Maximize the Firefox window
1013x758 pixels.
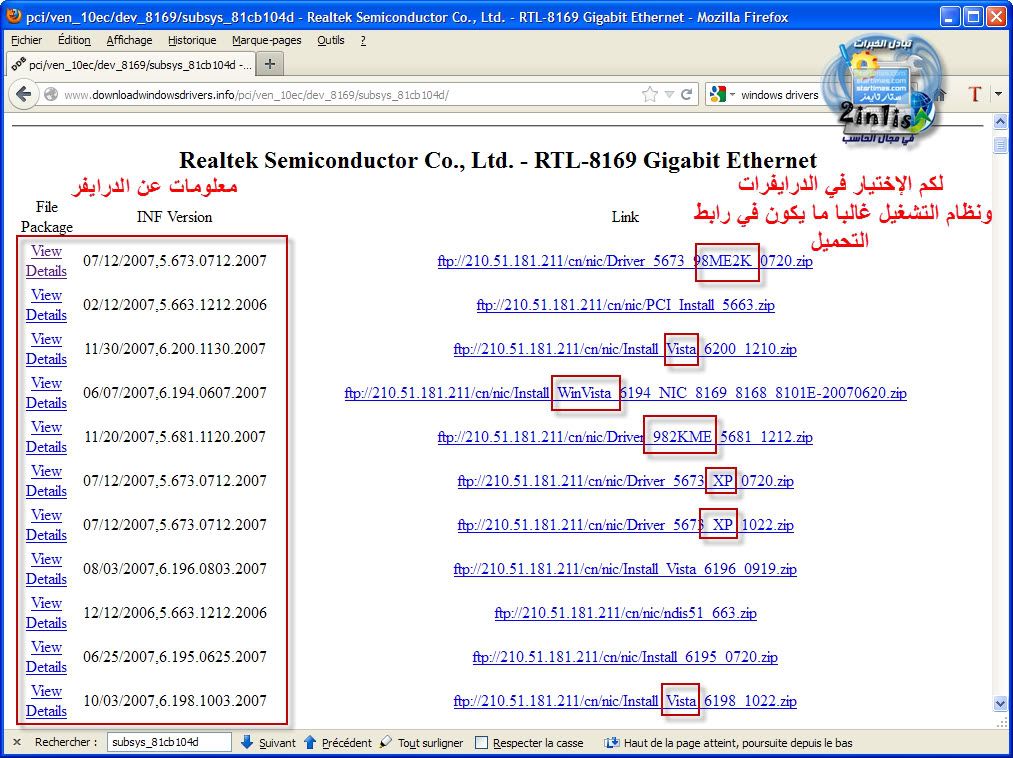[x=973, y=17]
